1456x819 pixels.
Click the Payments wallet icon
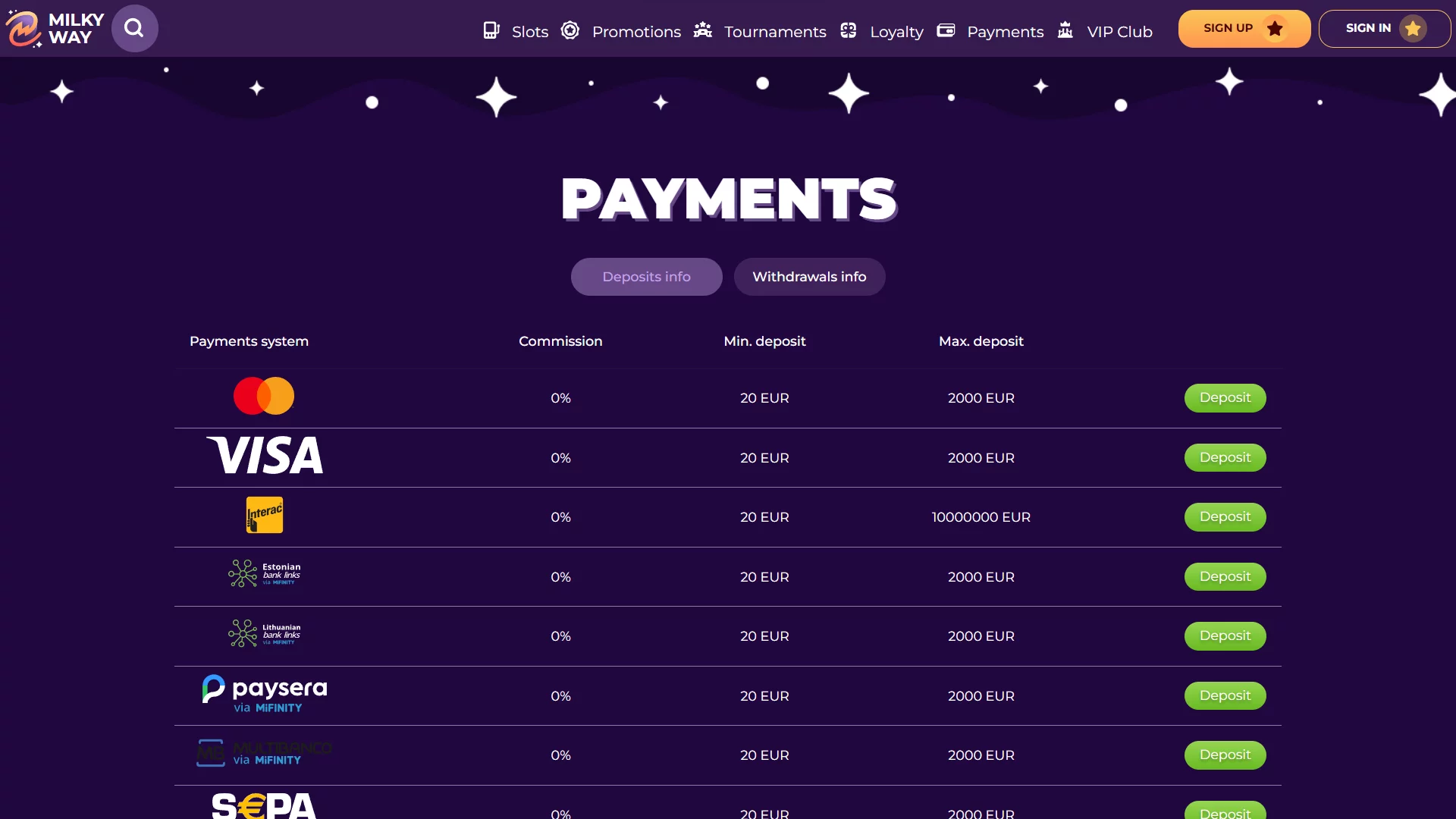(x=946, y=30)
